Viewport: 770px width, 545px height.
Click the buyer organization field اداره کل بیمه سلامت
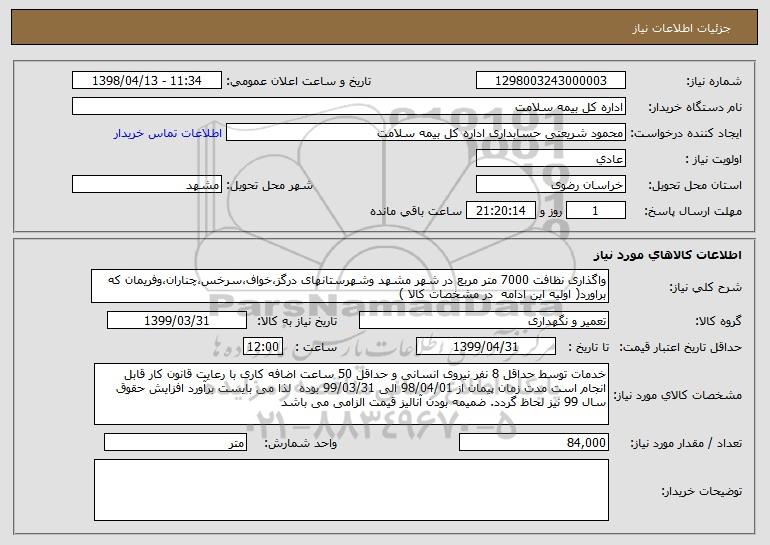(x=349, y=107)
